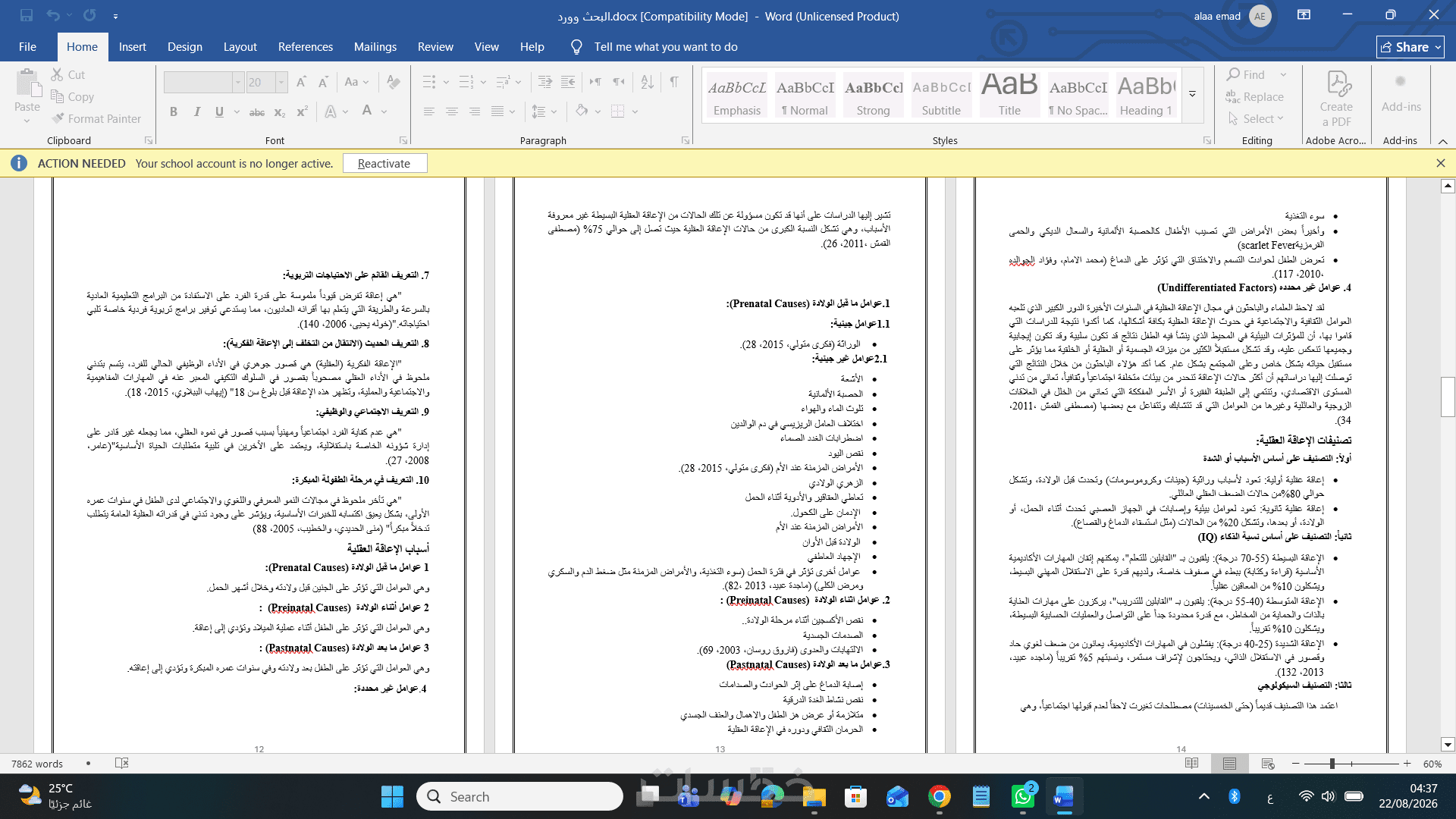This screenshot has height=819, width=1456.
Task: Set right-to-left text direction
Action: (x=620, y=82)
